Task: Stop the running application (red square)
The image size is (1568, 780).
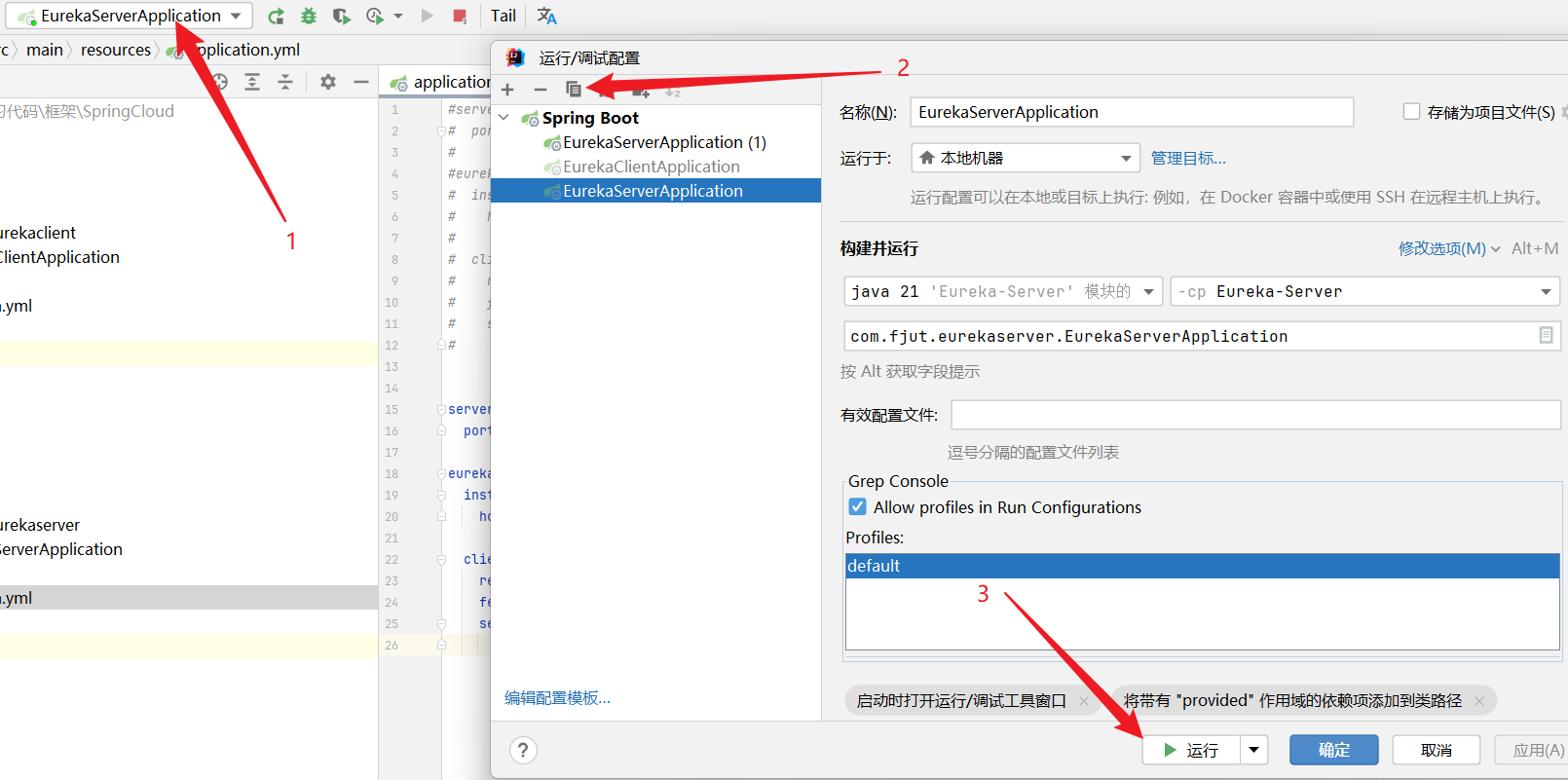Action: pyautogui.click(x=460, y=16)
